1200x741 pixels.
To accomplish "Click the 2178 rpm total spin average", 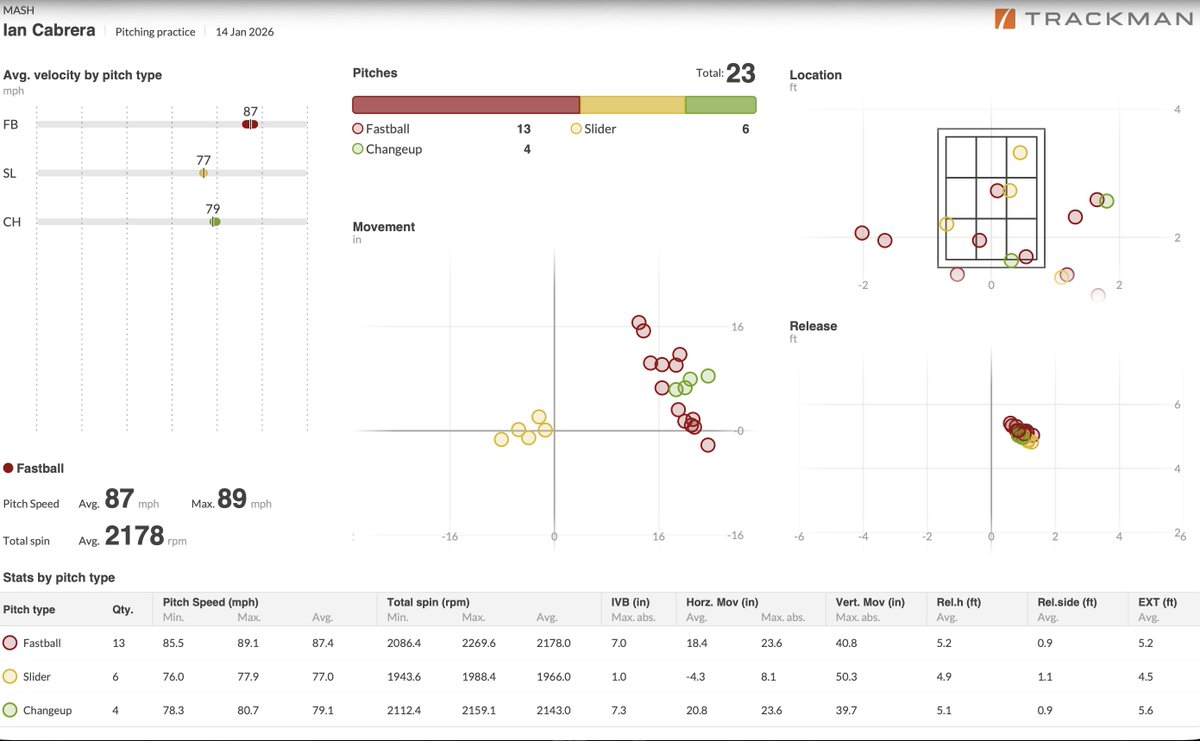I will [x=133, y=536].
